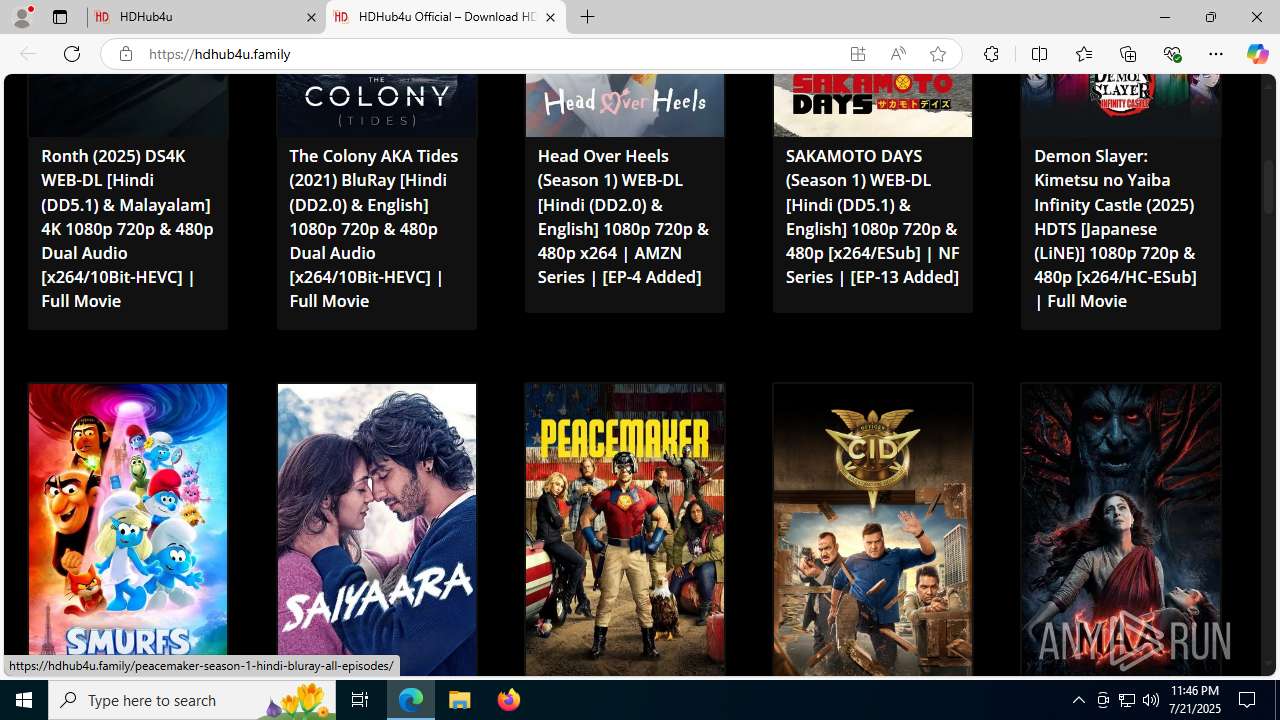Open the app available icon in address bar

tap(858, 54)
